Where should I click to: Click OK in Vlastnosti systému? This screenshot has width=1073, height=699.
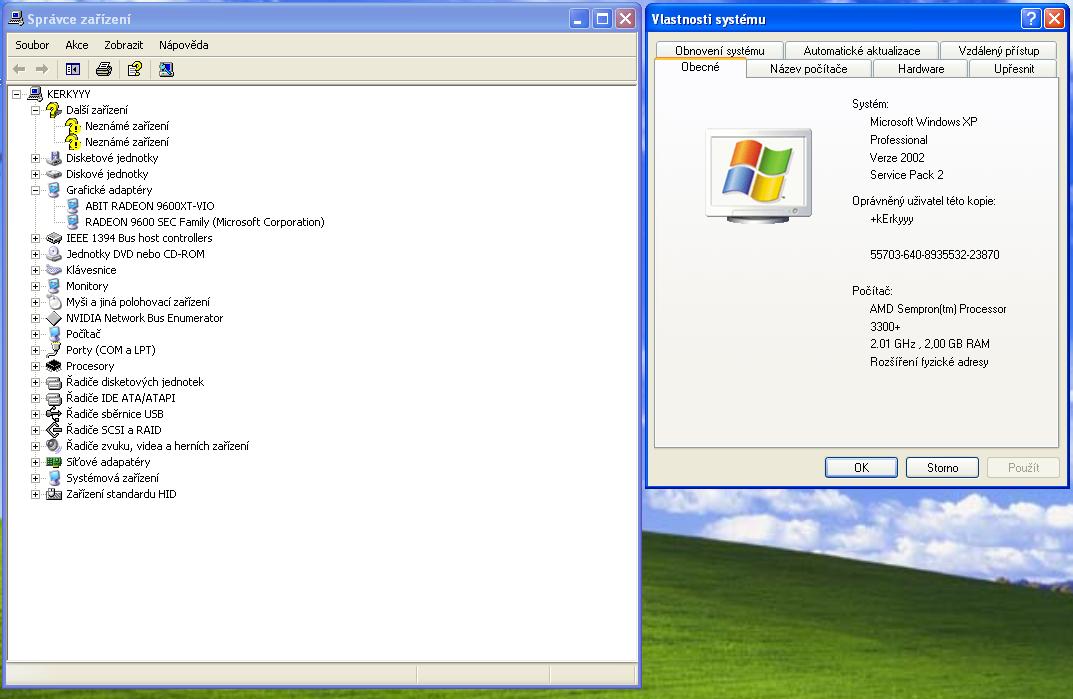tap(861, 468)
